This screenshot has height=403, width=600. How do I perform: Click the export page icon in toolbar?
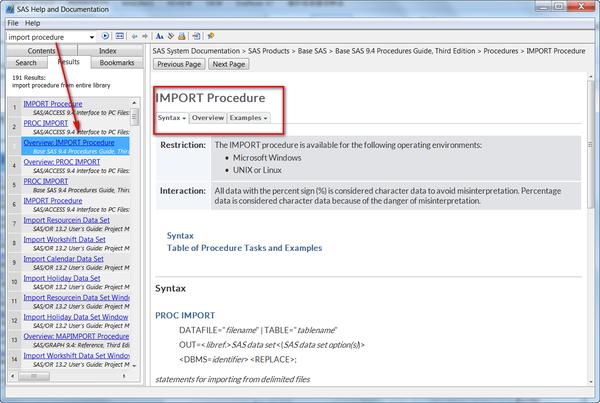[x=196, y=36]
